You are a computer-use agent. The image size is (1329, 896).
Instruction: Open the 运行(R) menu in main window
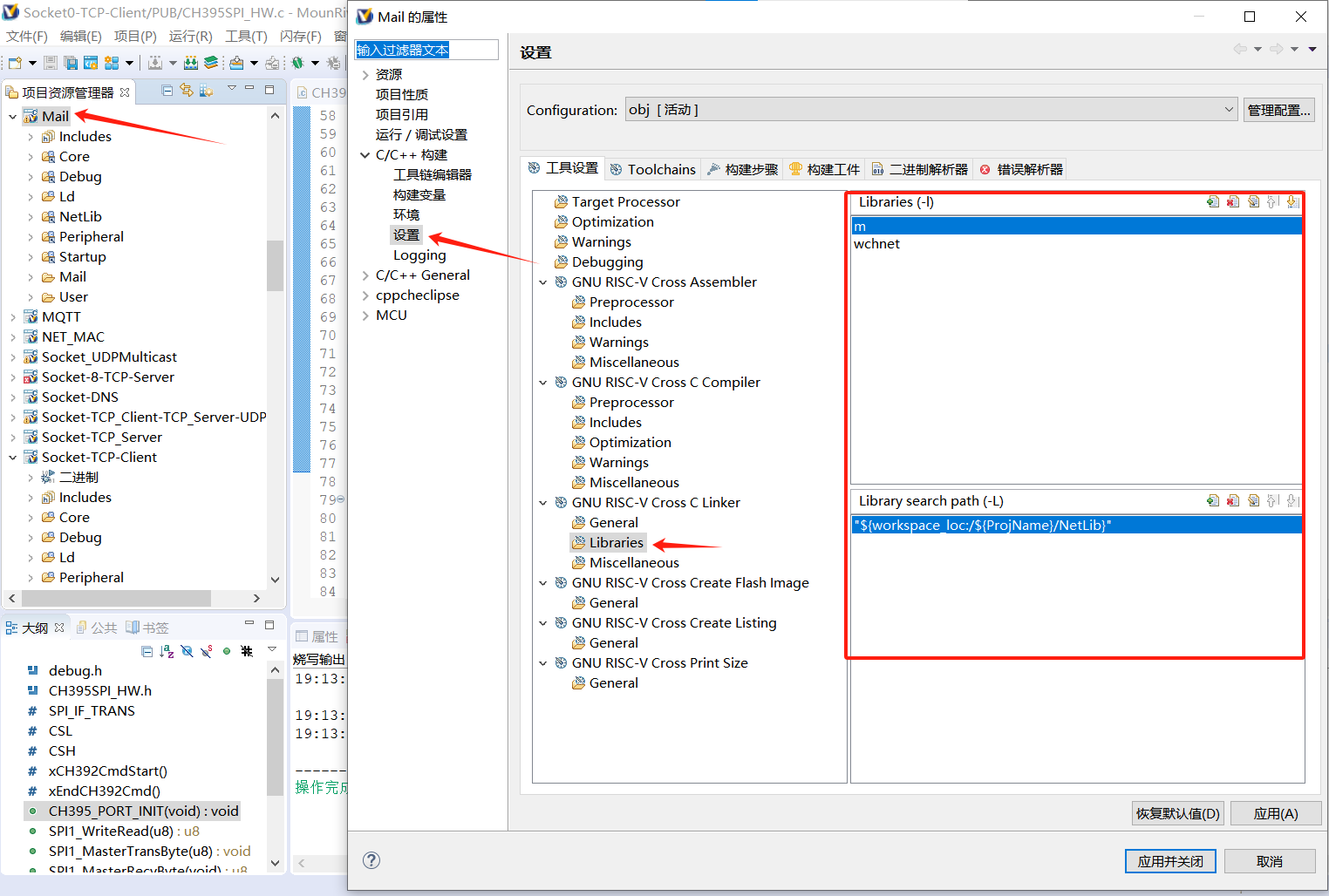pyautogui.click(x=190, y=36)
